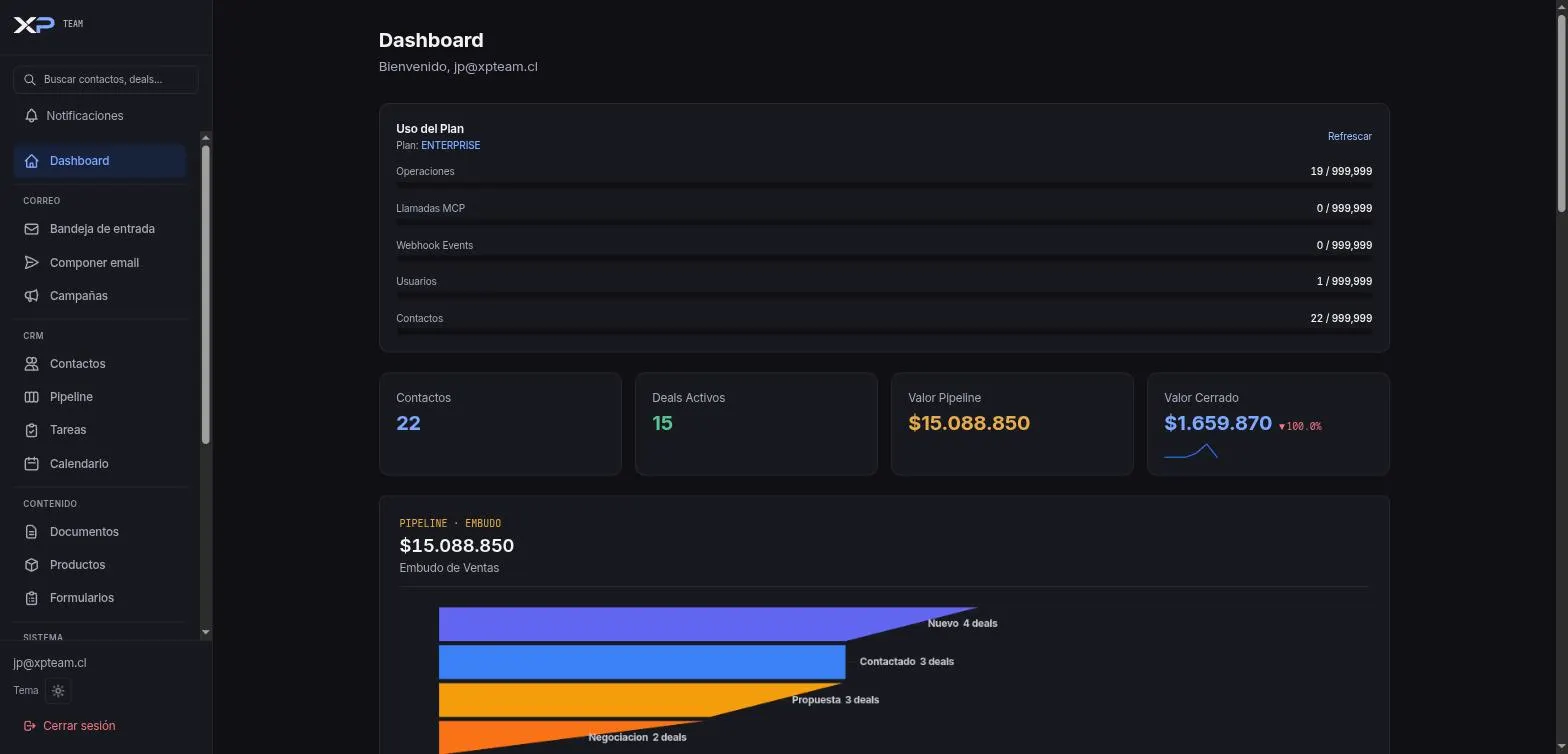Viewport: 1568px width, 754px height.
Task: Toggle the theme with the sun icon
Action: pyautogui.click(x=58, y=691)
